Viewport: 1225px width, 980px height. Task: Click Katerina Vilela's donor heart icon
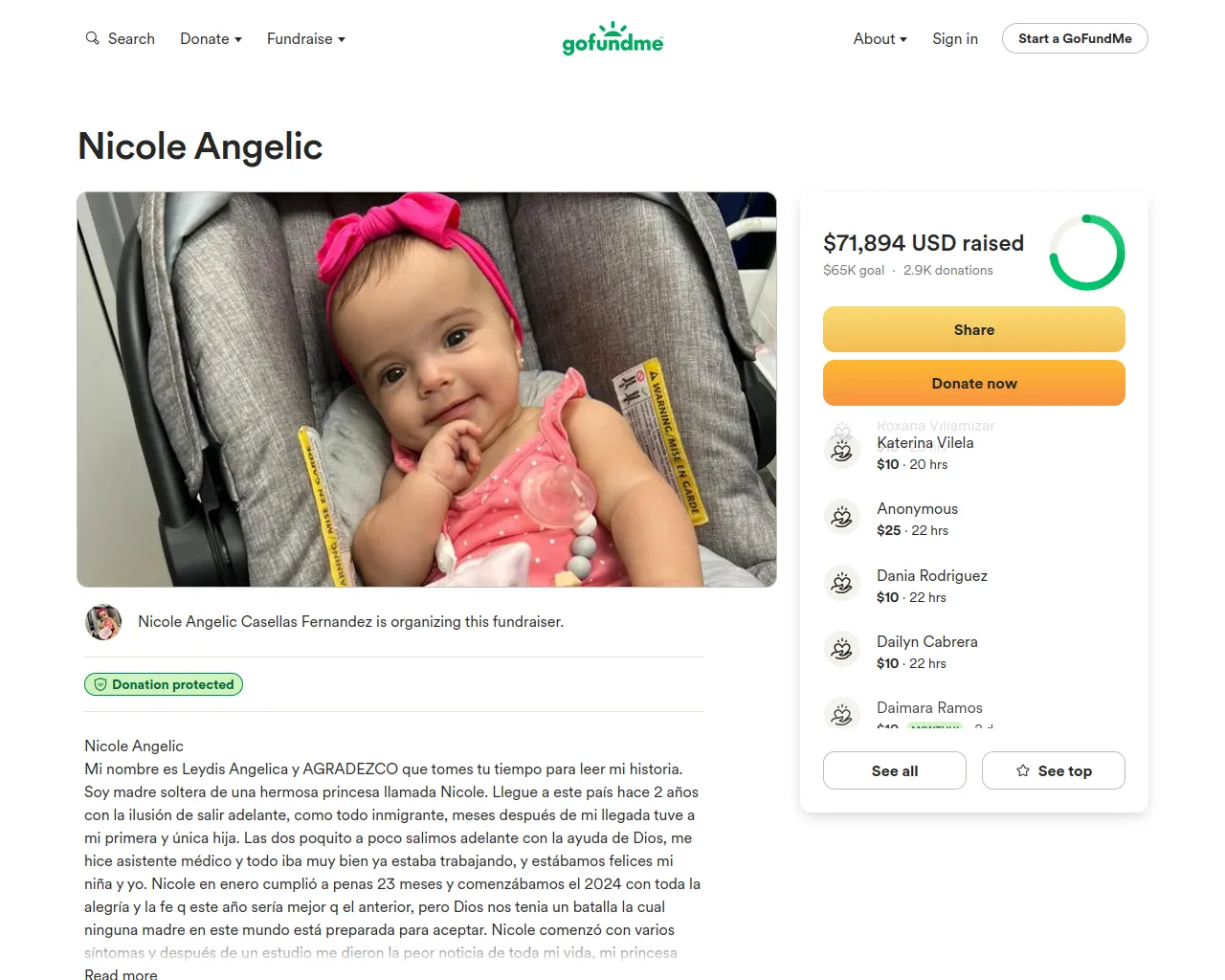(842, 451)
